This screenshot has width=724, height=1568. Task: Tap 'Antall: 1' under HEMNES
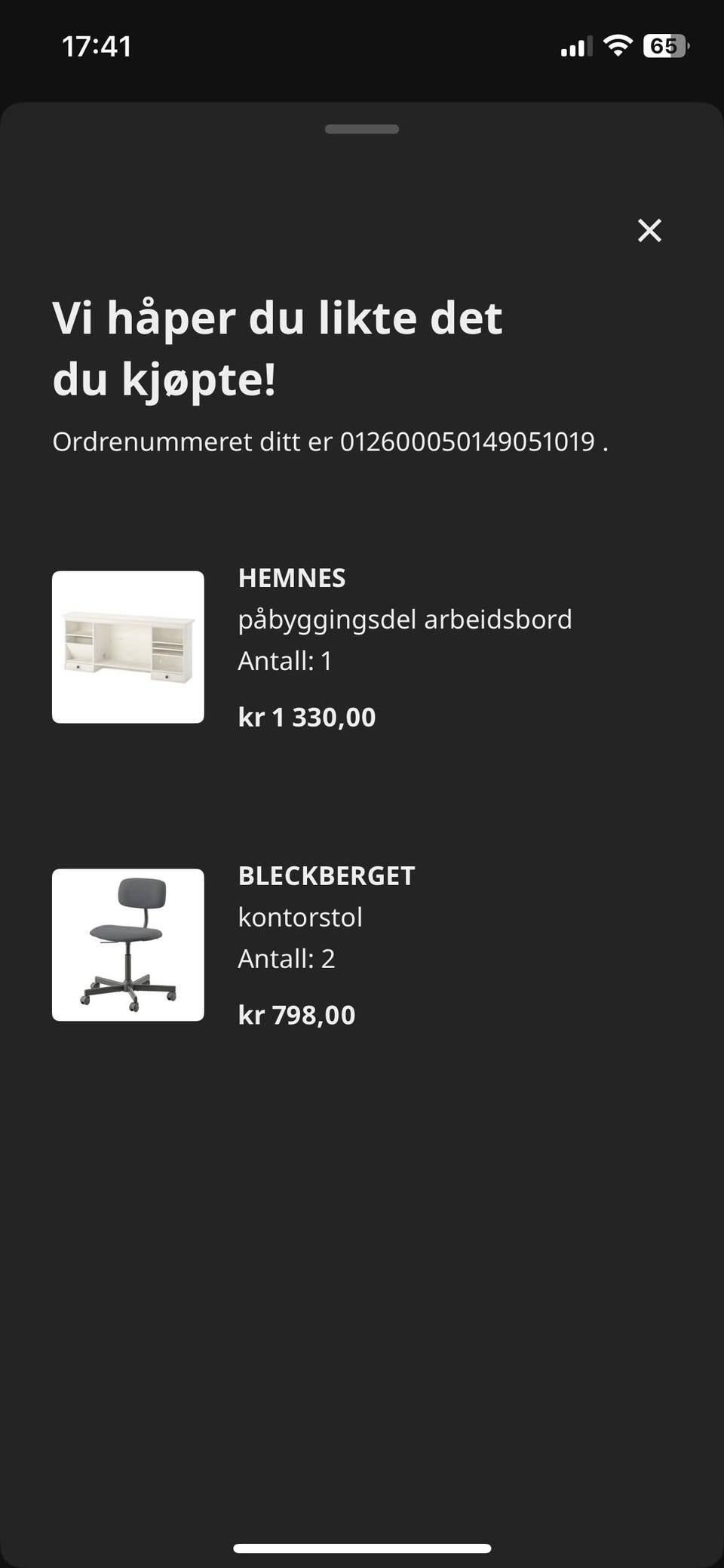(x=285, y=661)
